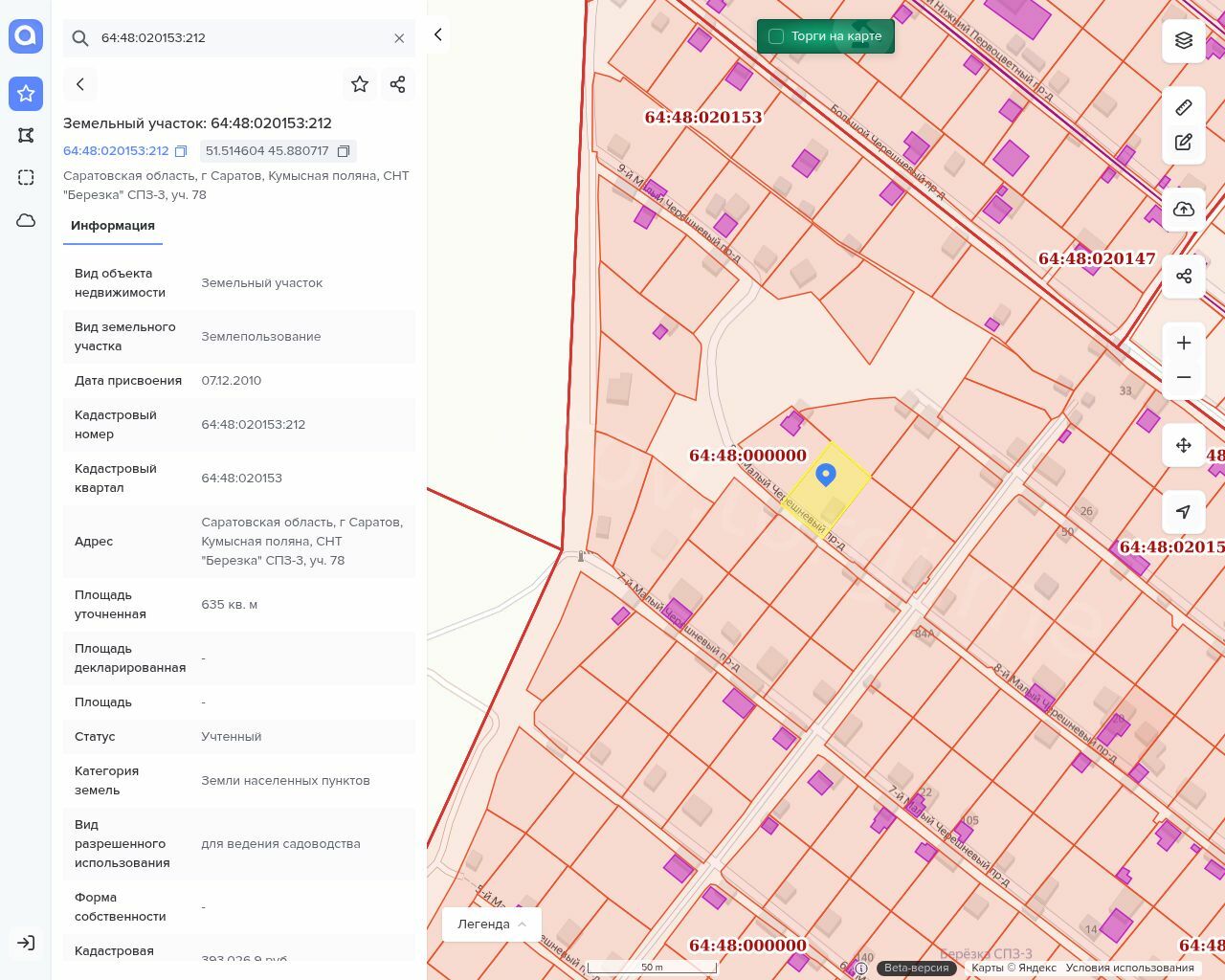
Task: Open the draw and edit tool
Action: click(x=1184, y=143)
